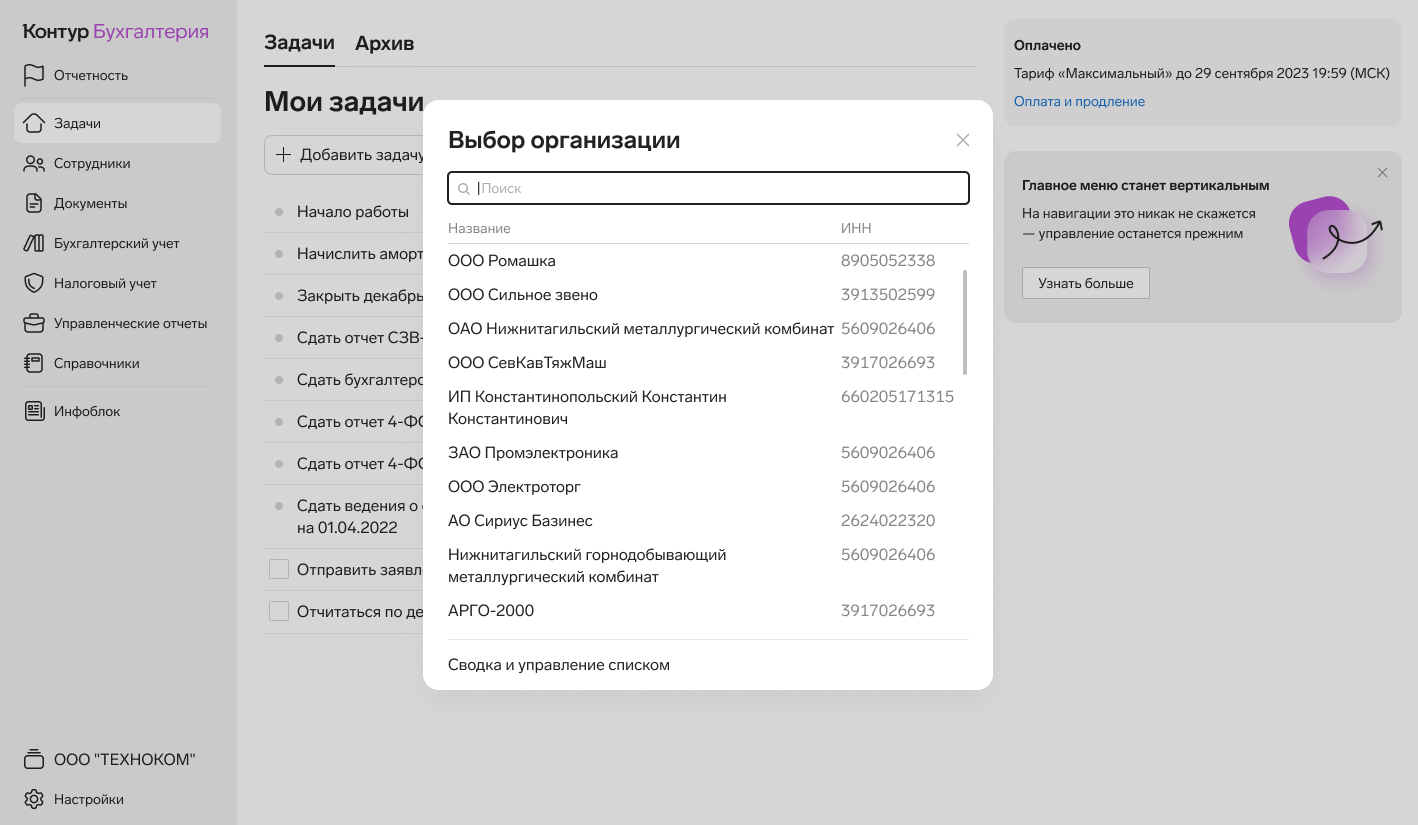Click the Сотрудники people icon
The height and width of the screenshot is (825, 1418).
click(x=34, y=163)
